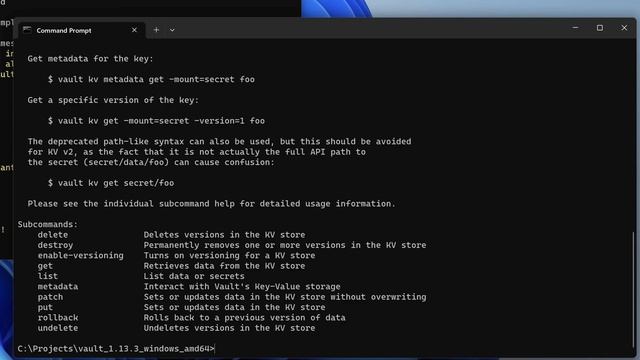
Task: Close the terminal window
Action: (624, 28)
